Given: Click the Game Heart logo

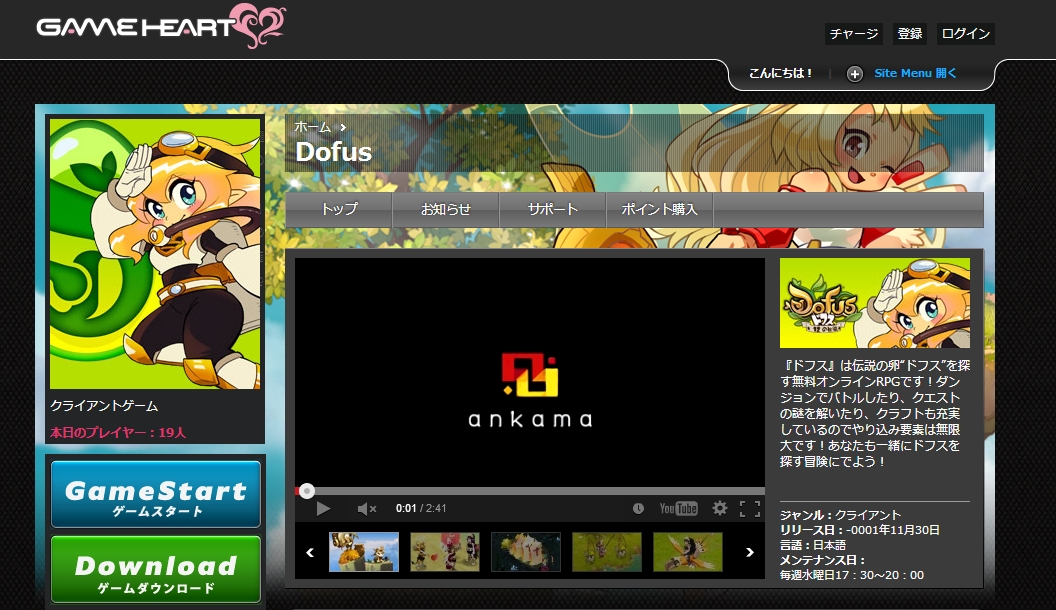Looking at the screenshot, I should click(161, 26).
